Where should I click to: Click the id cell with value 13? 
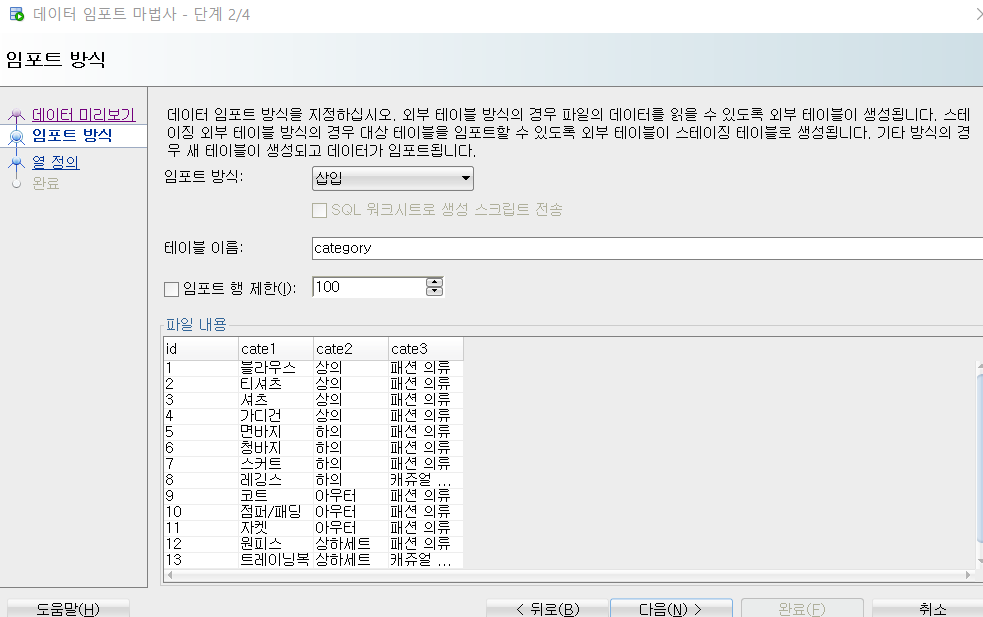(201, 559)
